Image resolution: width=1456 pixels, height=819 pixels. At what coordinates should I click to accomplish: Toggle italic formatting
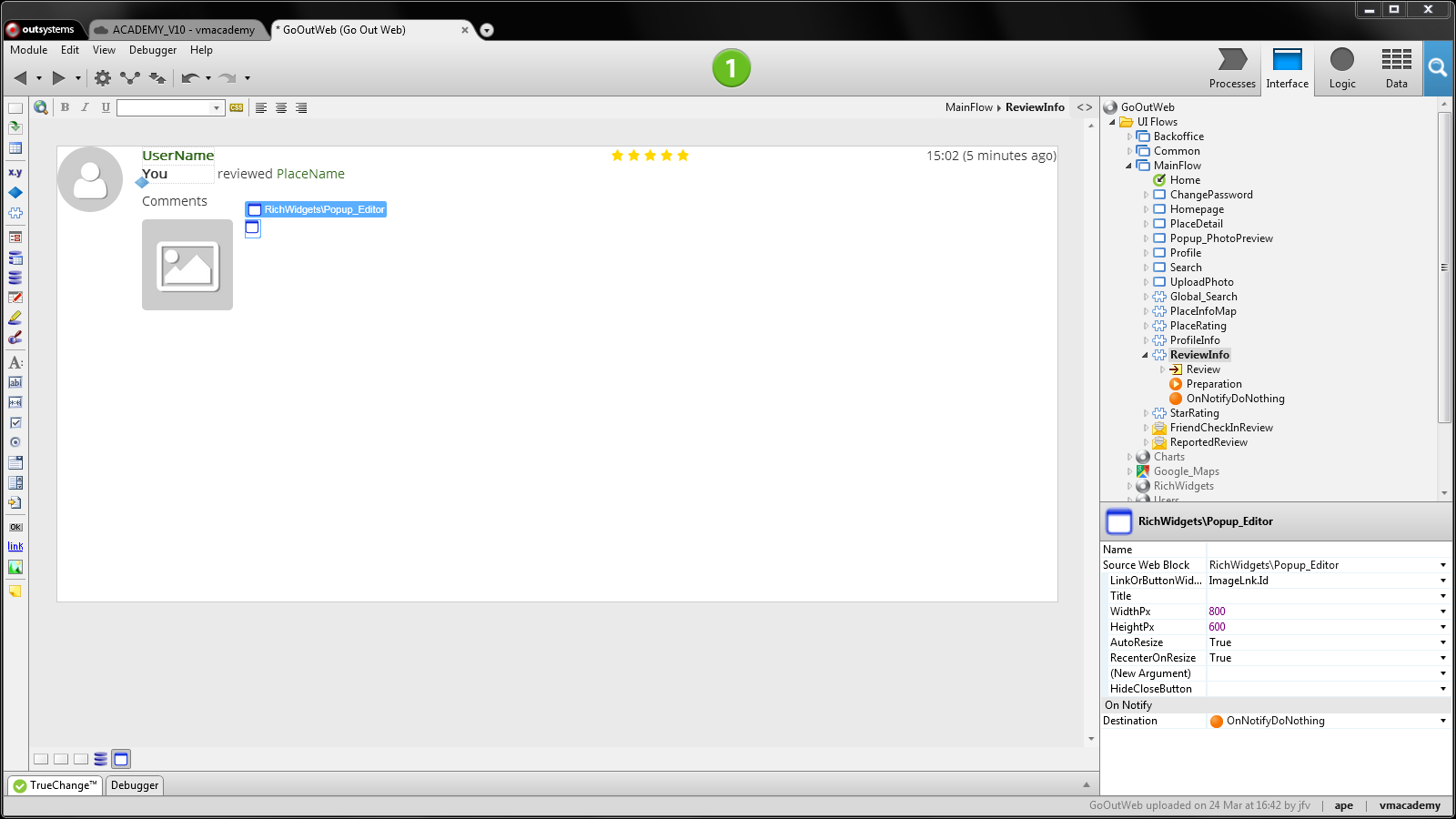click(x=84, y=107)
